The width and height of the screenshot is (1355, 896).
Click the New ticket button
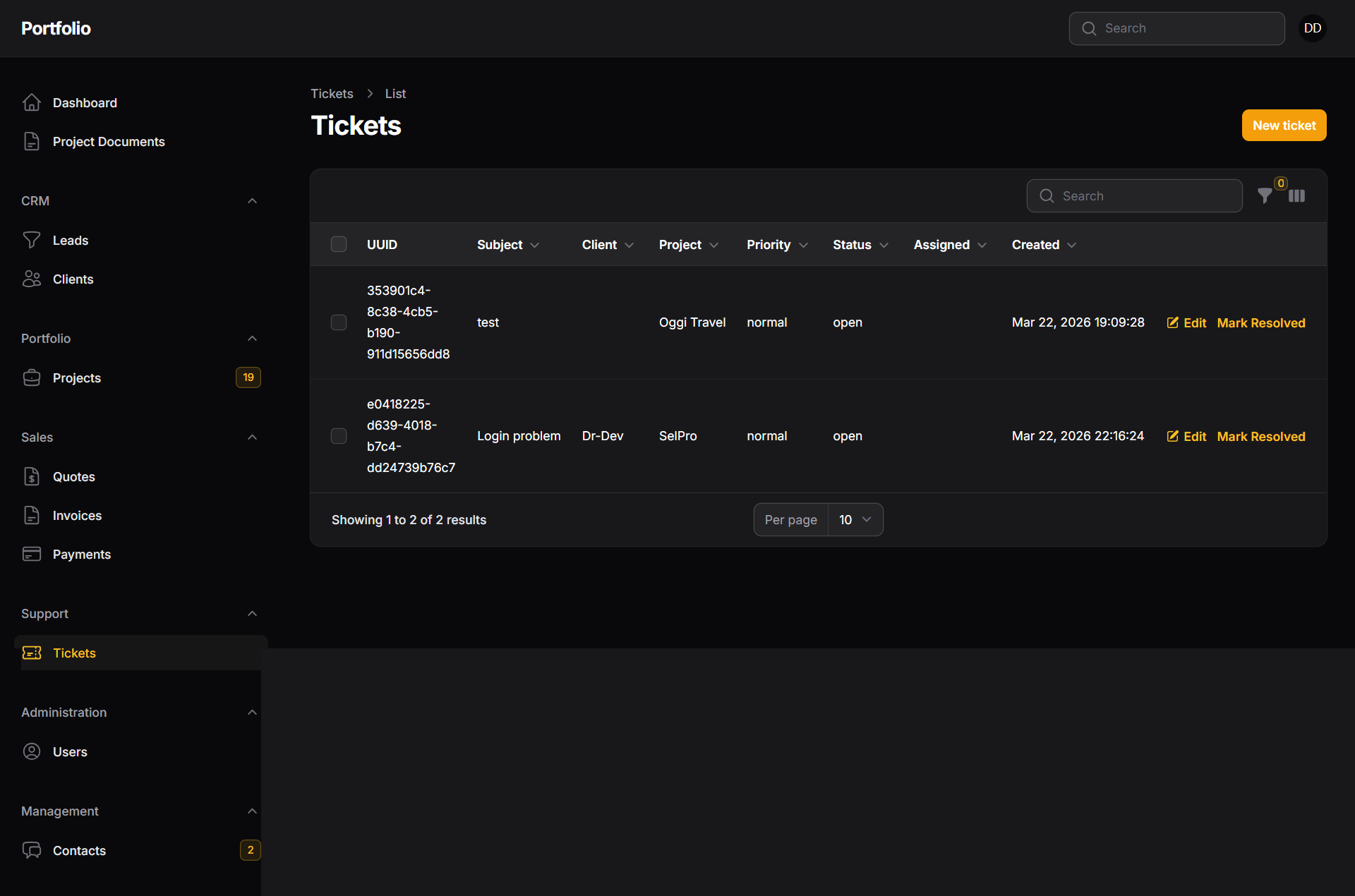1283,125
